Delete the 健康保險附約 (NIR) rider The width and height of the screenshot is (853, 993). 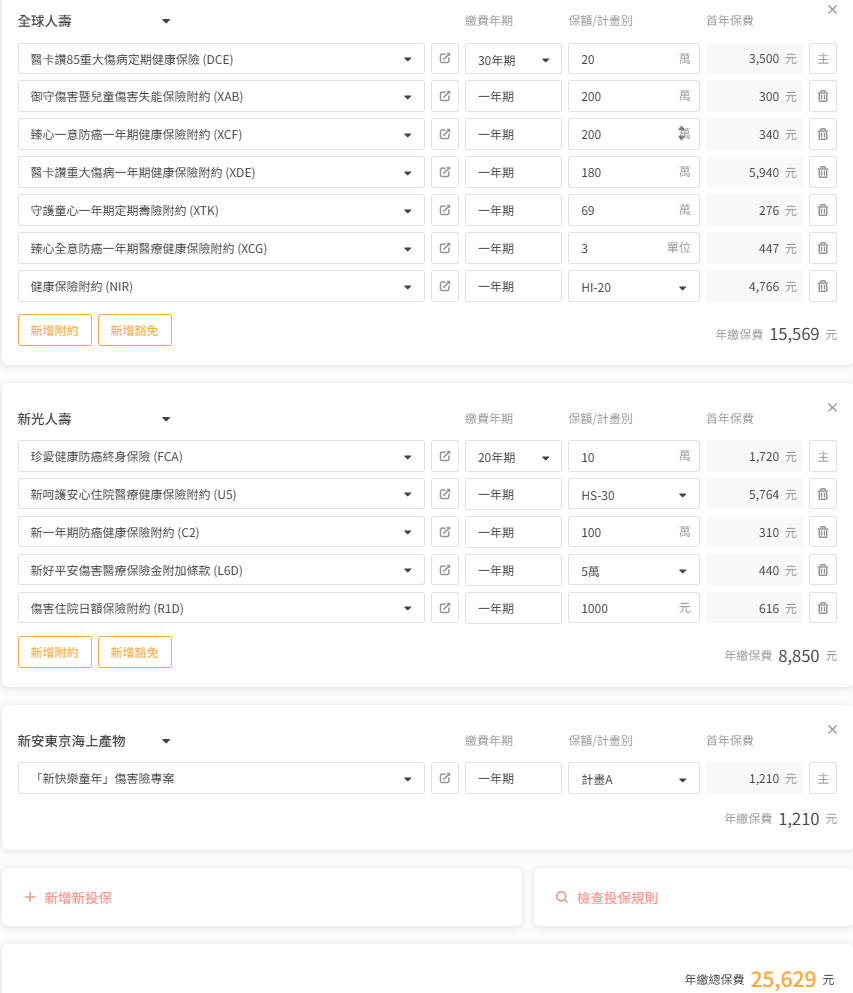823,286
